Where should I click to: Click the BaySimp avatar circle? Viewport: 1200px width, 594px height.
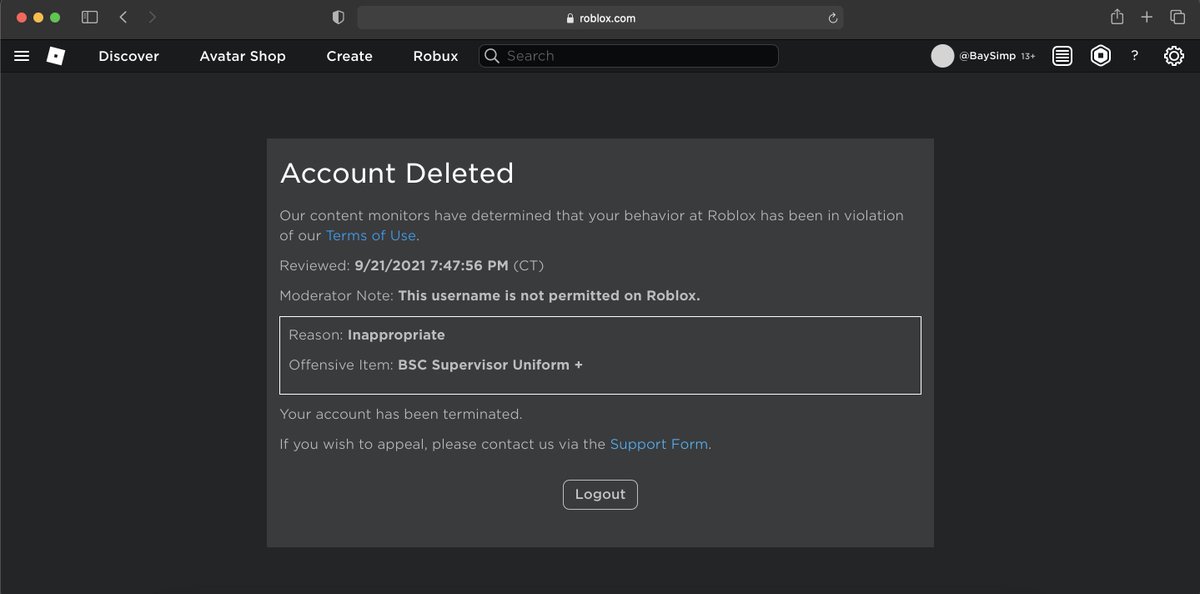pyautogui.click(x=942, y=56)
